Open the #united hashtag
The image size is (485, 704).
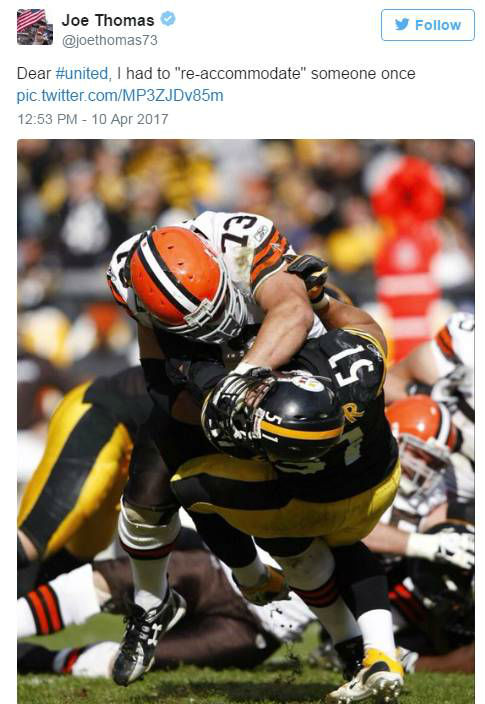click(82, 73)
